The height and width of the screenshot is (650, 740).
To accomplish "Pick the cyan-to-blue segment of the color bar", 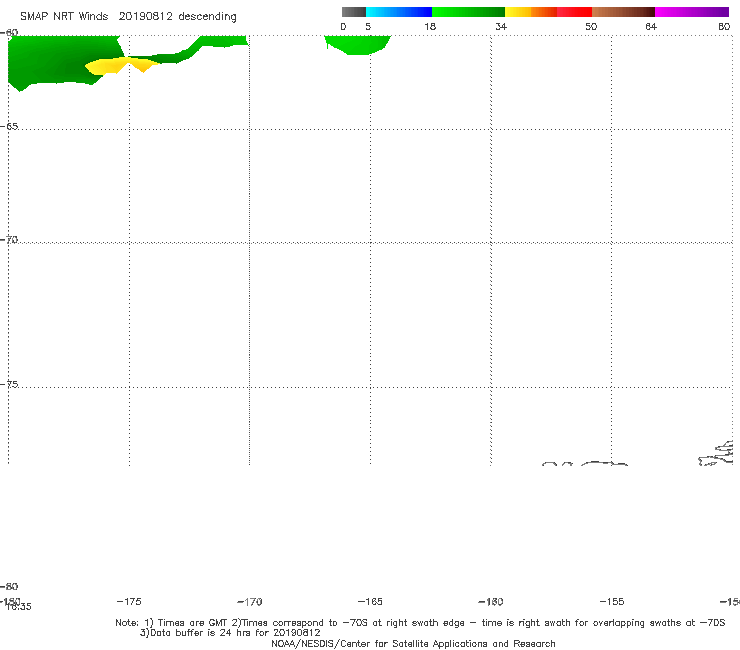I will pyautogui.click(x=399, y=12).
